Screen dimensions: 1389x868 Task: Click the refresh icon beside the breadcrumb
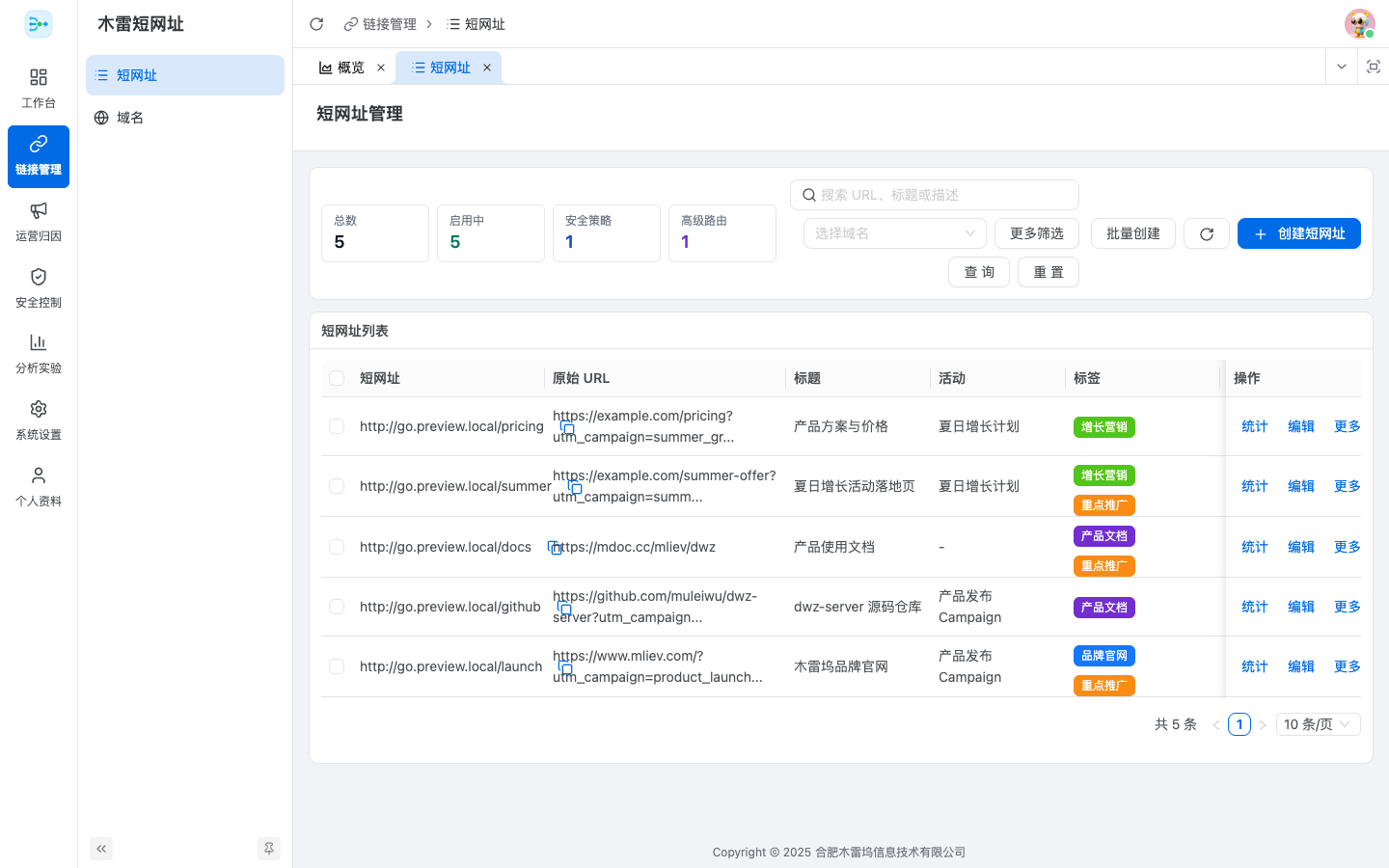click(316, 24)
